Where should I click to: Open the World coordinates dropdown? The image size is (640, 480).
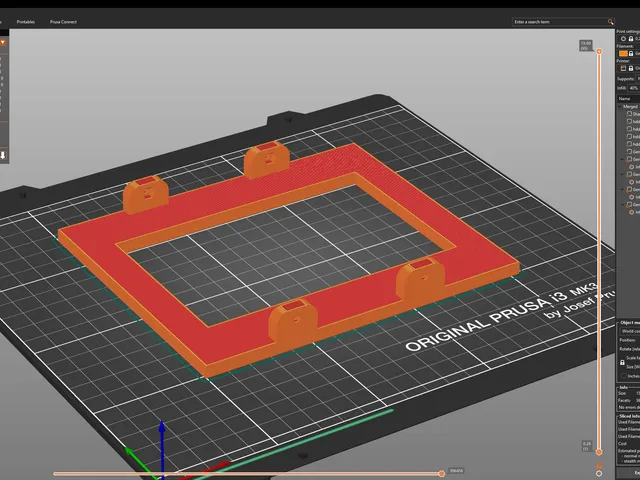(x=630, y=331)
